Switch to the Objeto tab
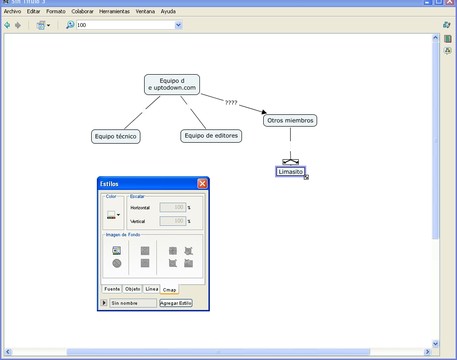The image size is (457, 360). pyautogui.click(x=132, y=289)
